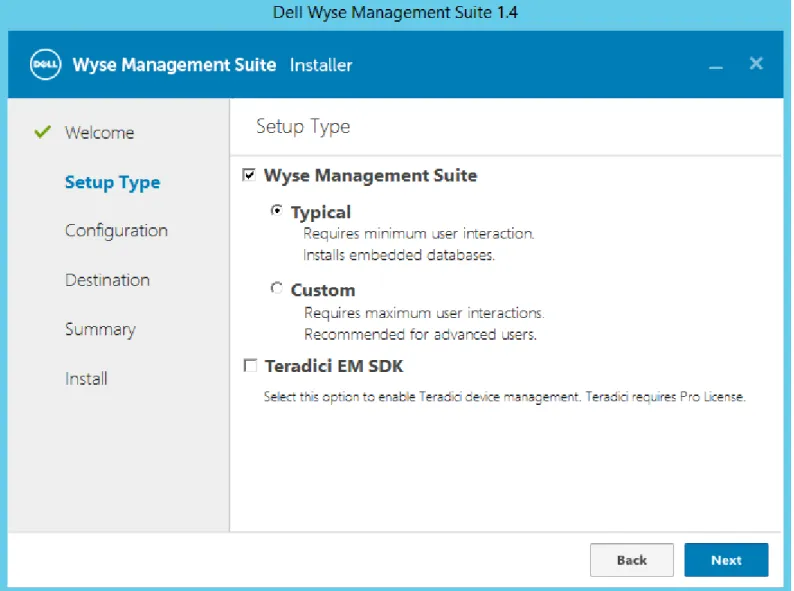Open the Configuration step in sidebar

tap(116, 231)
